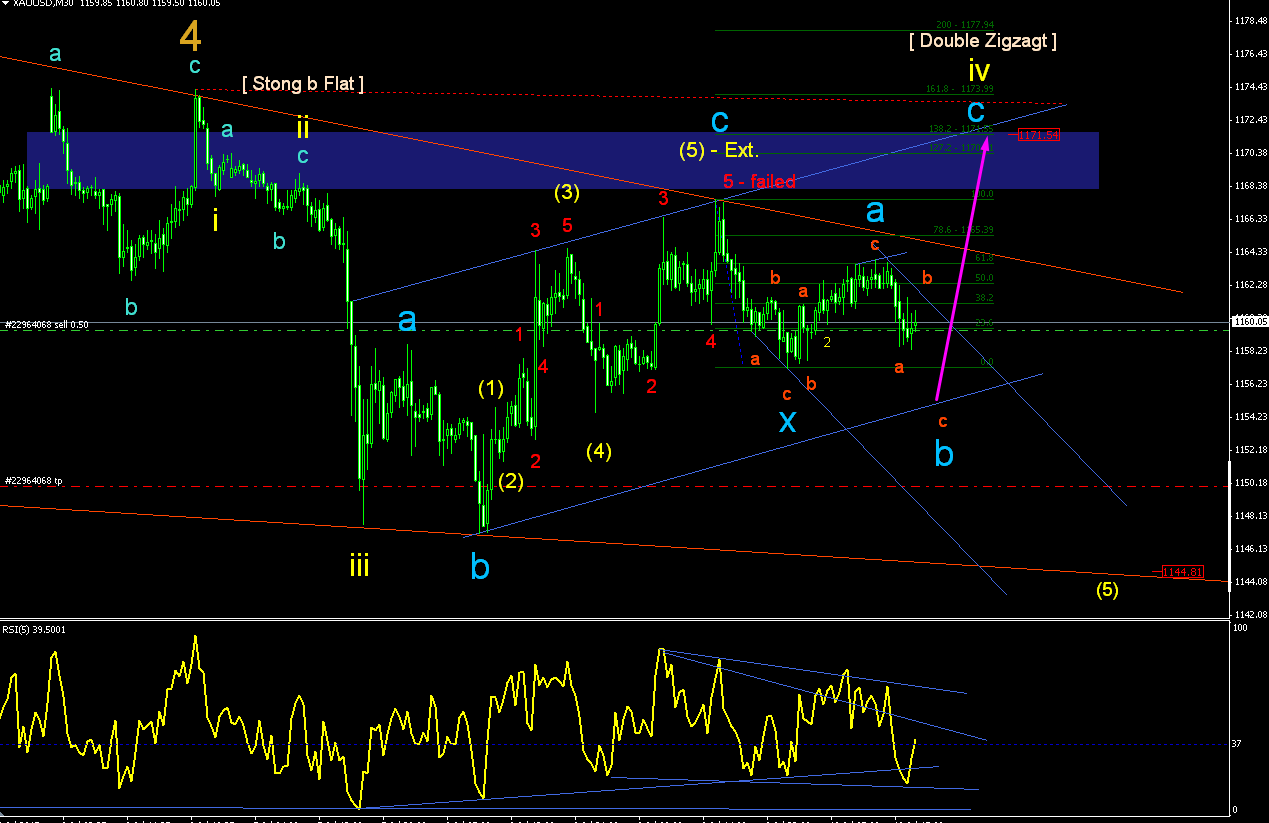Select the yellow "(4)" wave label

[x=599, y=451]
